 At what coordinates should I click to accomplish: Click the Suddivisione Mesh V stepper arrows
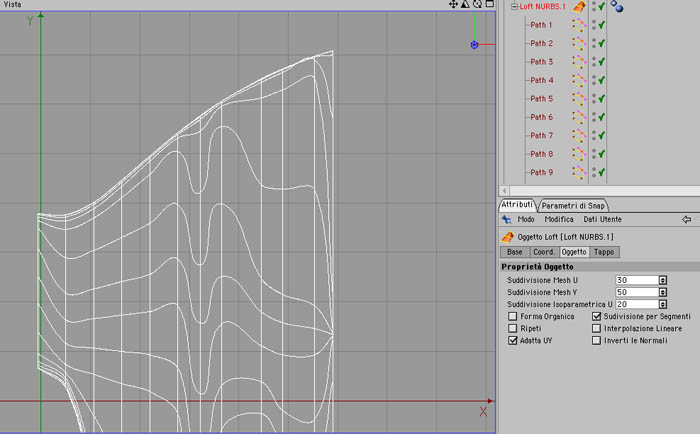pyautogui.click(x=663, y=292)
